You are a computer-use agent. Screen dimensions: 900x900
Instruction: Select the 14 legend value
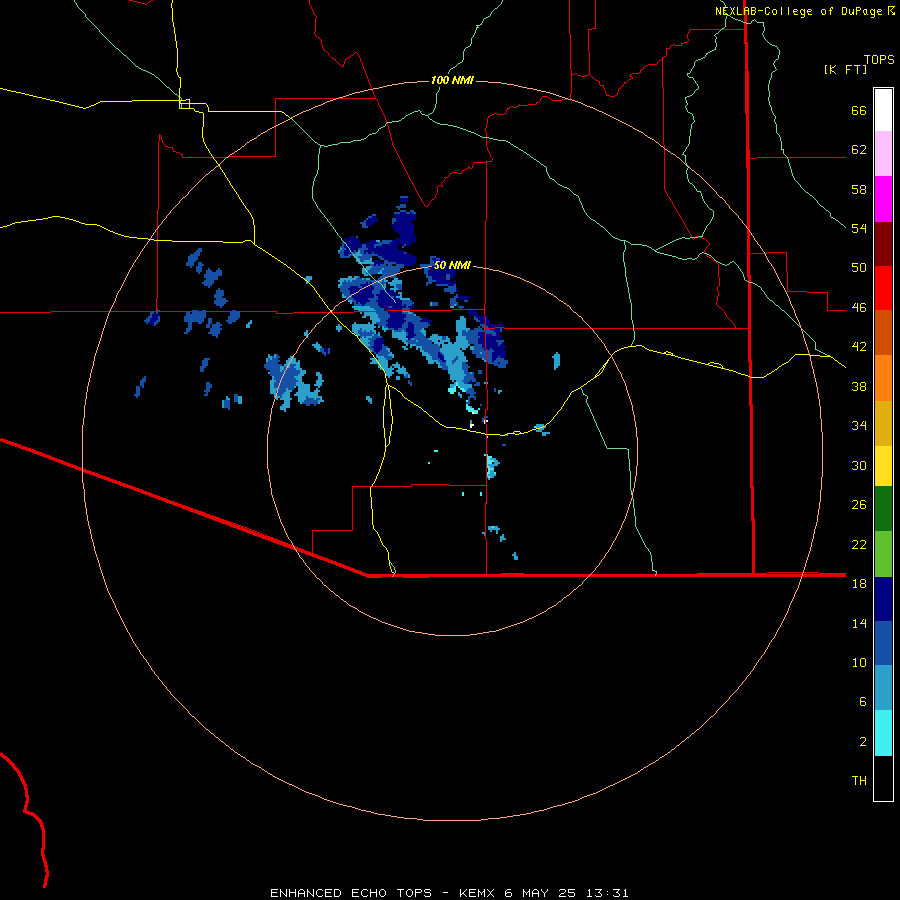[859, 623]
